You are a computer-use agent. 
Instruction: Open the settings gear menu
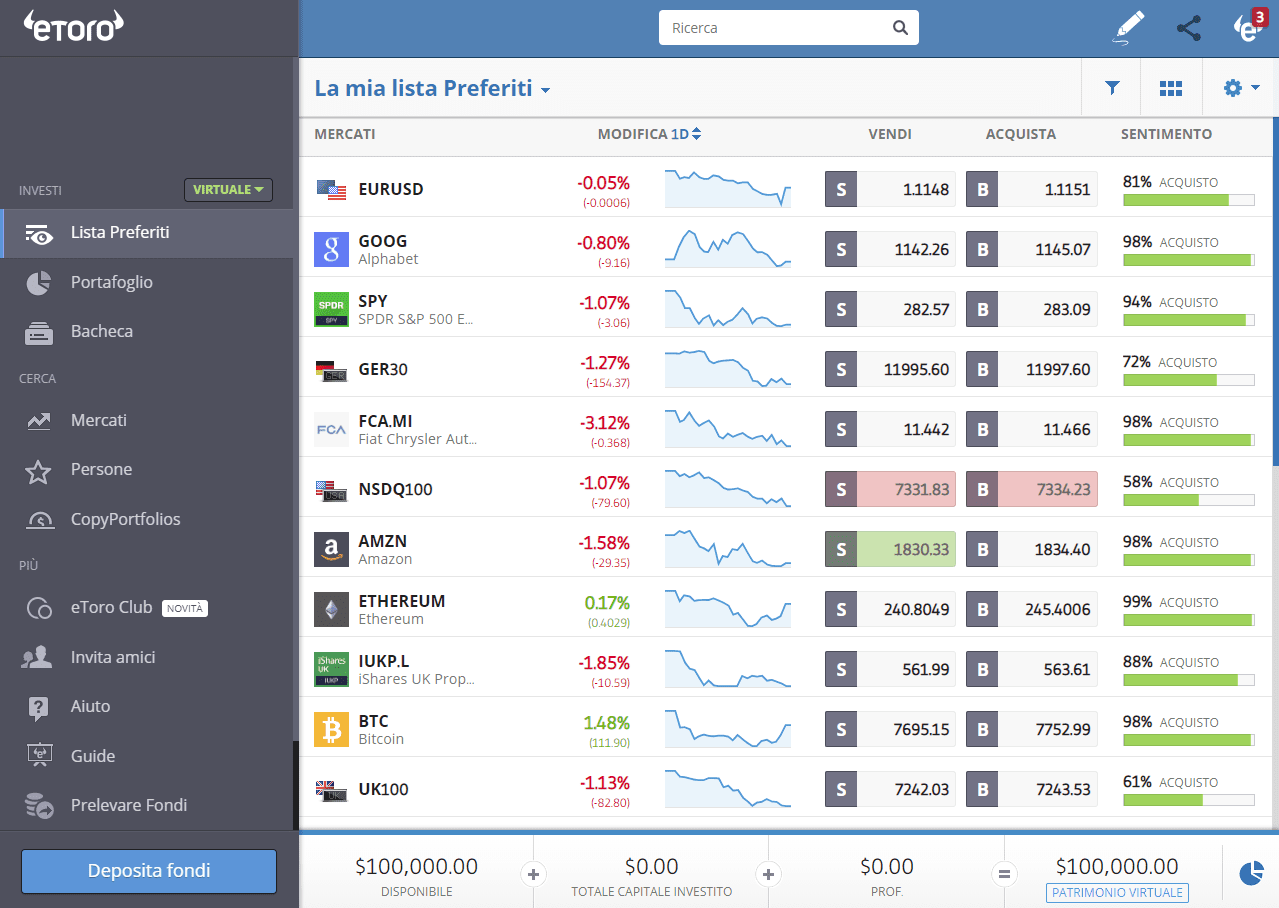(1241, 88)
